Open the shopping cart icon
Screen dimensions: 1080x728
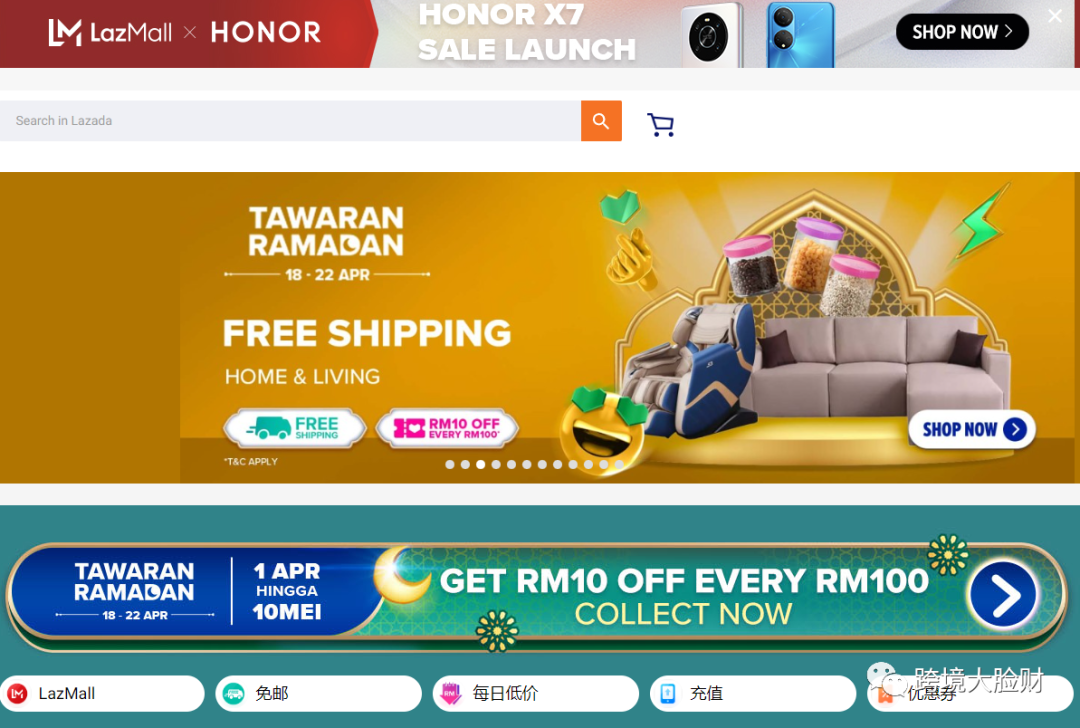pyautogui.click(x=661, y=125)
